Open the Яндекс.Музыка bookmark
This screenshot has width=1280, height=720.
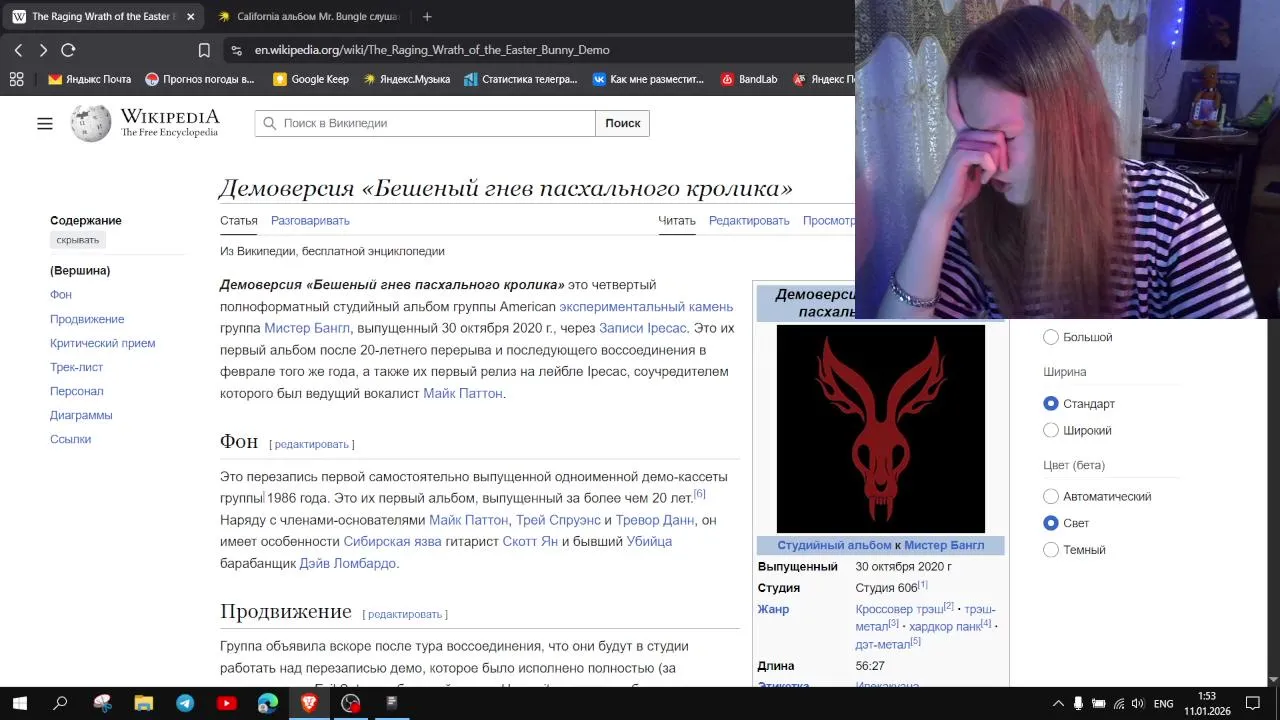click(406, 79)
